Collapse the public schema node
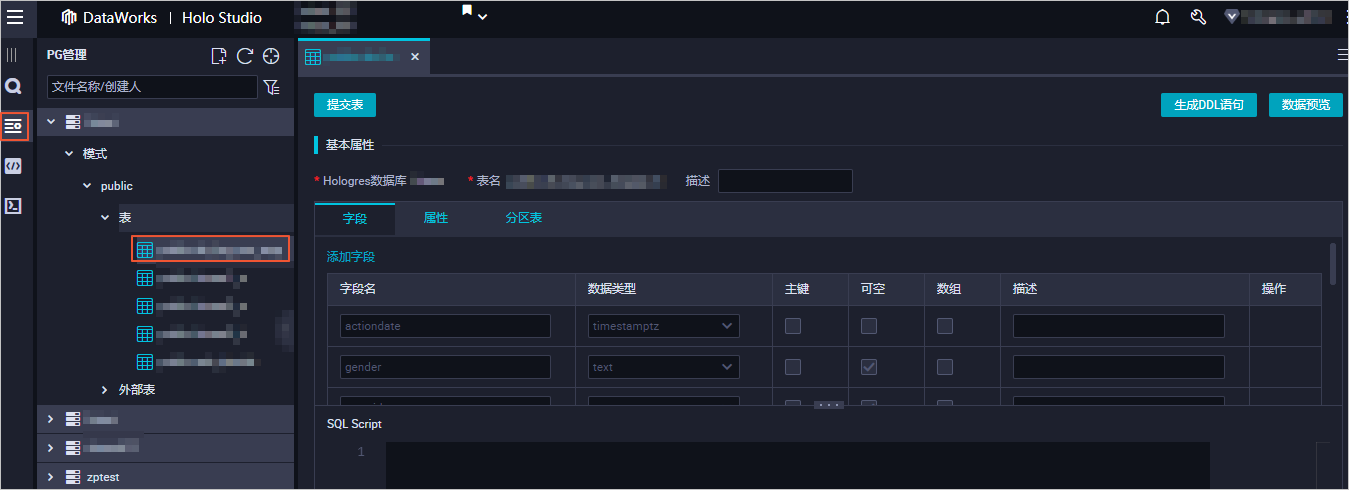The height and width of the screenshot is (490, 1349). 87,186
